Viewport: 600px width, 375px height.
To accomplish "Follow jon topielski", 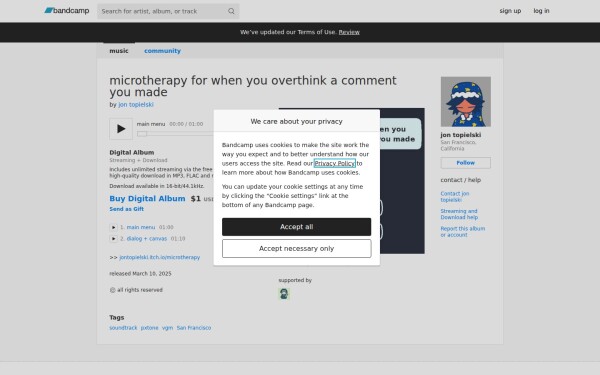I will point(466,163).
